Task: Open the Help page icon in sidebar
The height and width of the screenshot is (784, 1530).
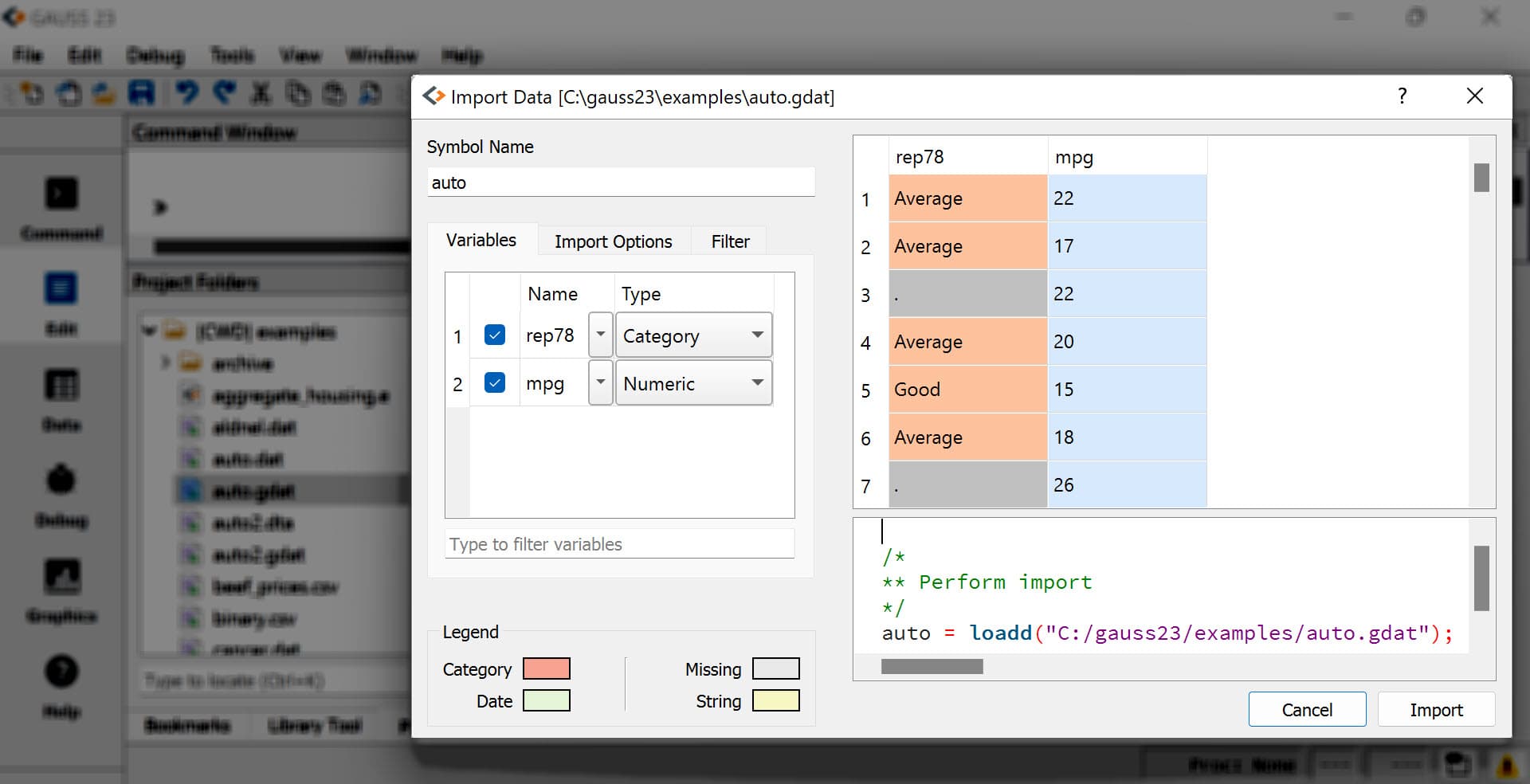Action: 61,686
